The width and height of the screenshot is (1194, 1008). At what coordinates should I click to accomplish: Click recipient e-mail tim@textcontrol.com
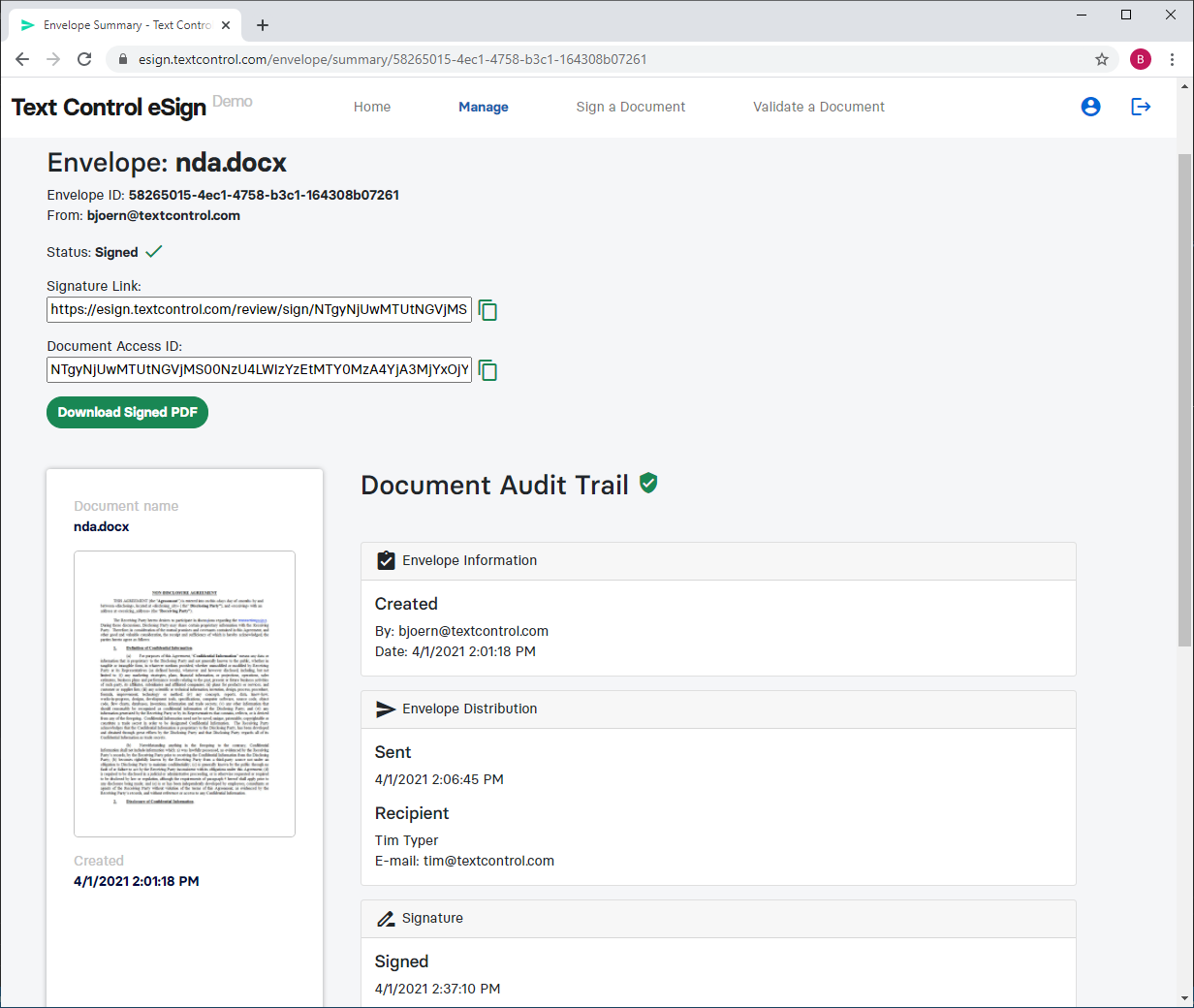[488, 861]
